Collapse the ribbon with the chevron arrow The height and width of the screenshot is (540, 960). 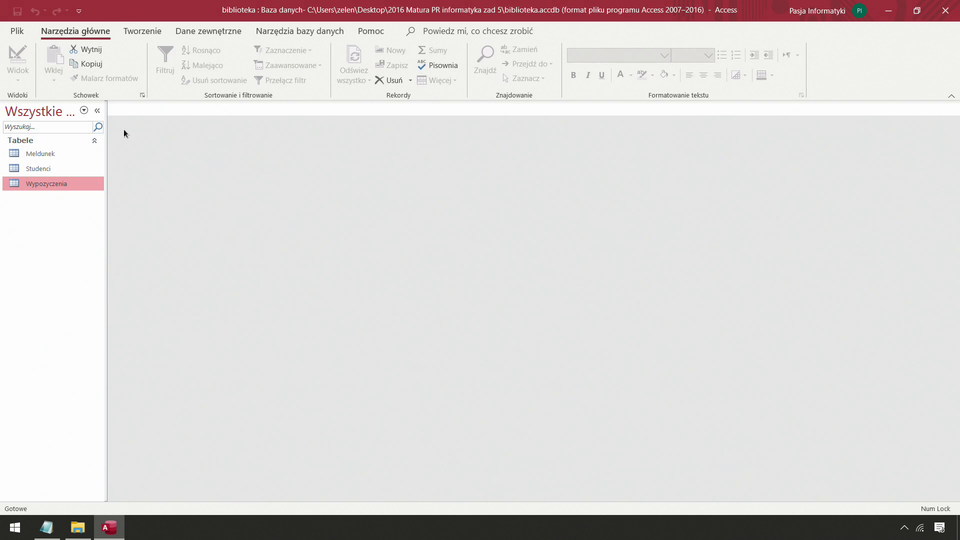(951, 96)
